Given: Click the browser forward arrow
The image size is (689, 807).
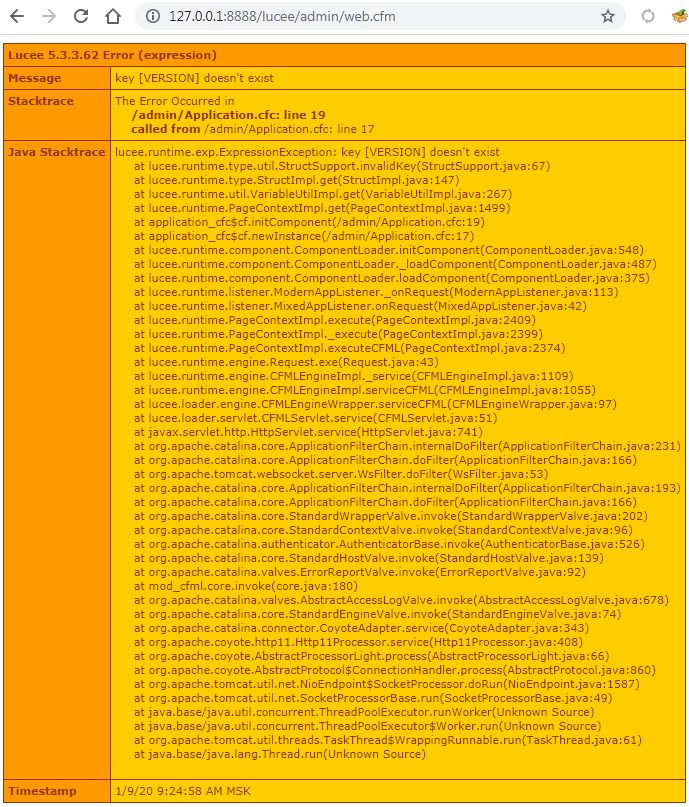Looking at the screenshot, I should (x=49, y=16).
